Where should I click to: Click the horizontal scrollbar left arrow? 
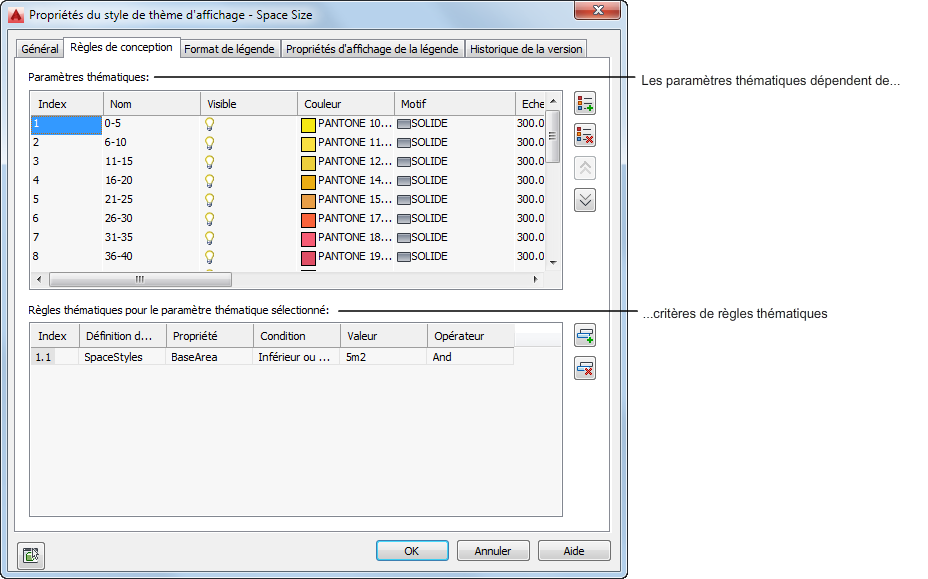click(x=39, y=279)
